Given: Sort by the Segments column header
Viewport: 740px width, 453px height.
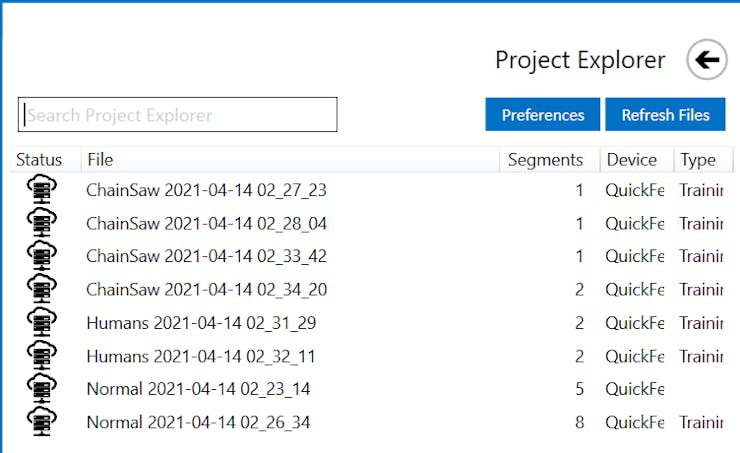Looking at the screenshot, I should pos(545,160).
